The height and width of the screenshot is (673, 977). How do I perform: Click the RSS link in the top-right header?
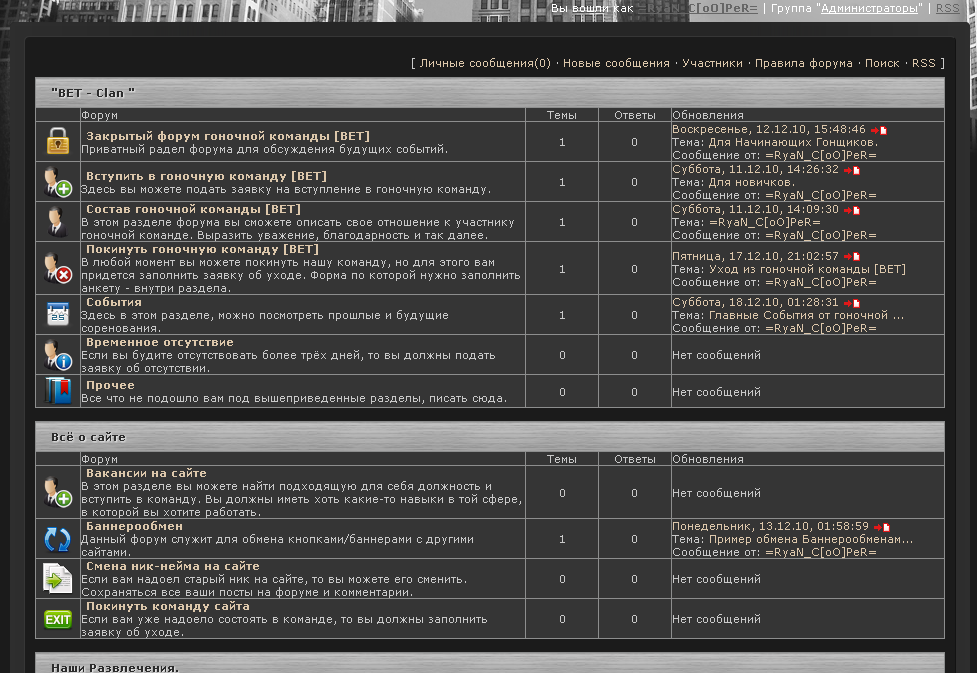point(948,8)
